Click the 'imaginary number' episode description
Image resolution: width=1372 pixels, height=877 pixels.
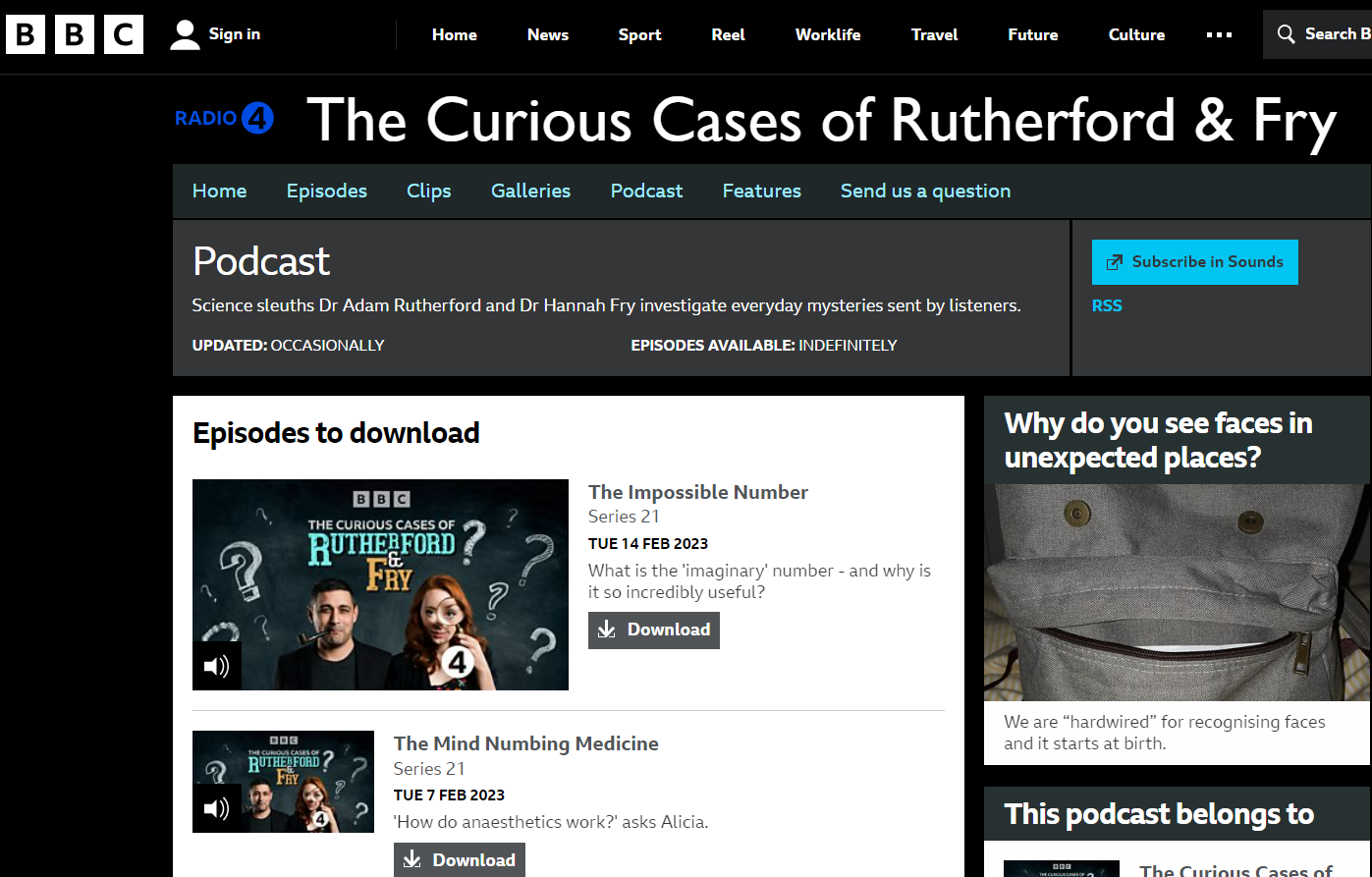[759, 581]
